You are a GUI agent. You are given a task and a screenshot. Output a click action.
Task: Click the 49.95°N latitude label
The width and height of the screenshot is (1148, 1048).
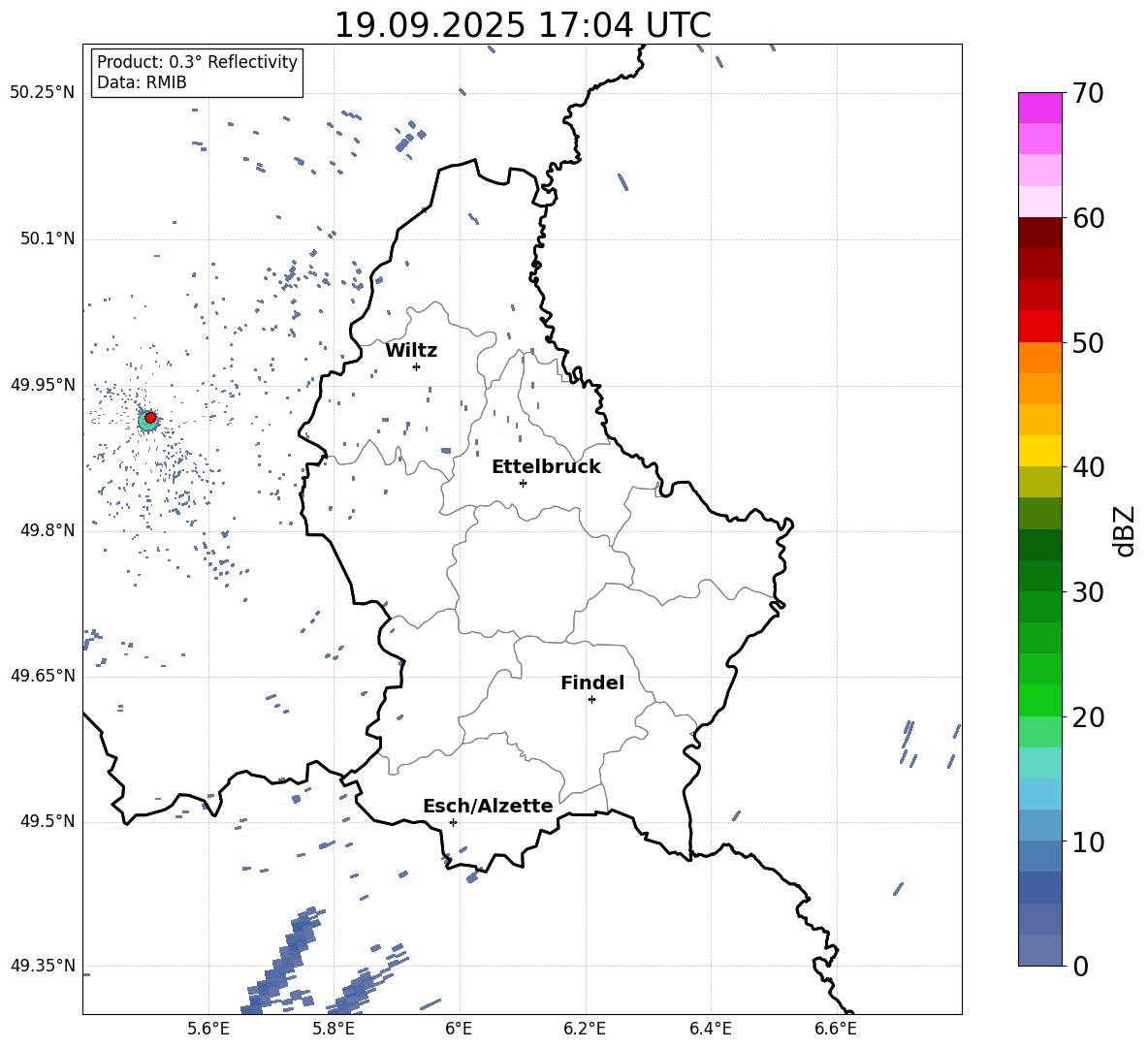[x=43, y=385]
